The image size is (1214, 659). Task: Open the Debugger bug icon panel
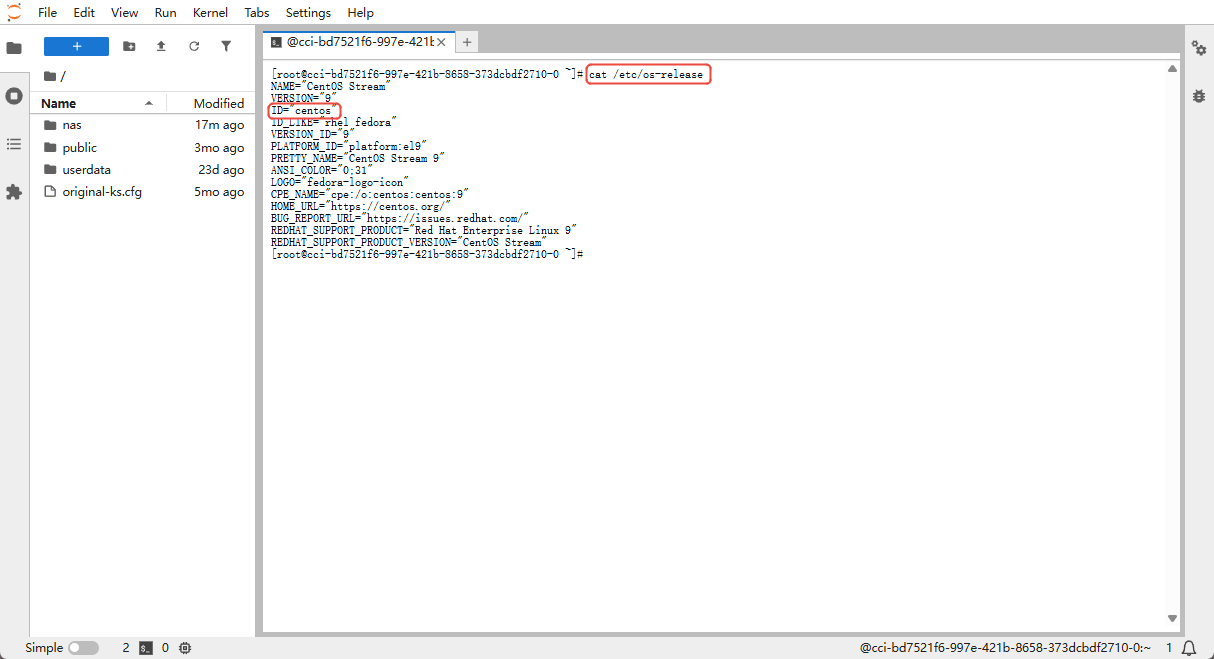click(x=1199, y=96)
